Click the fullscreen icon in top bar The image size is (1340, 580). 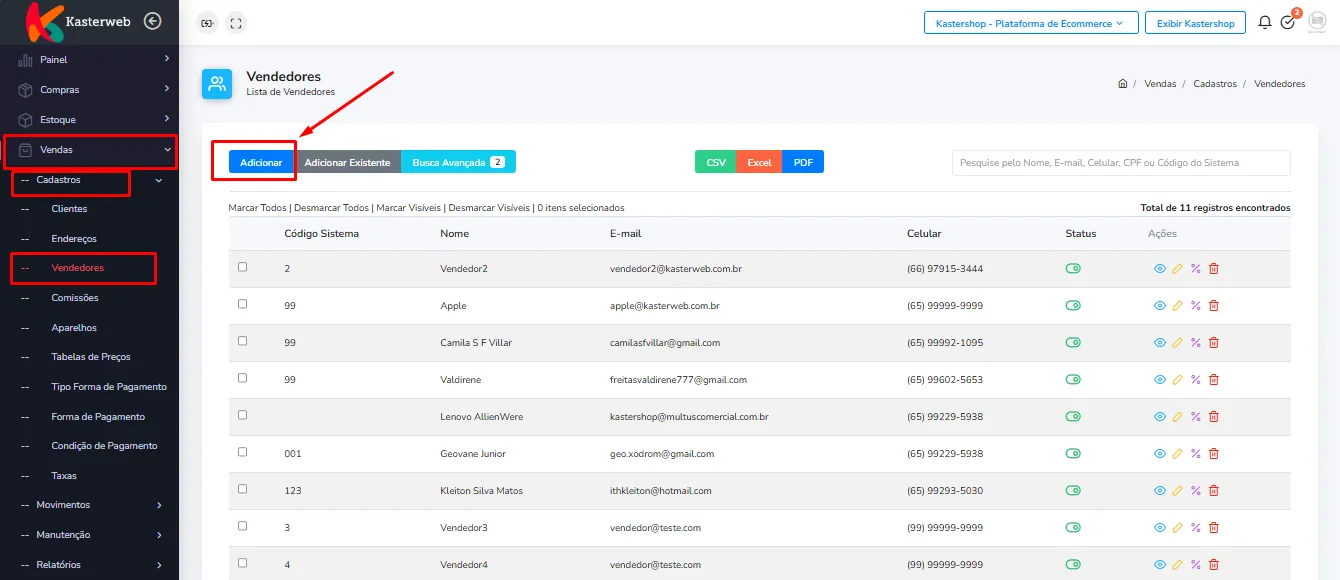point(235,22)
